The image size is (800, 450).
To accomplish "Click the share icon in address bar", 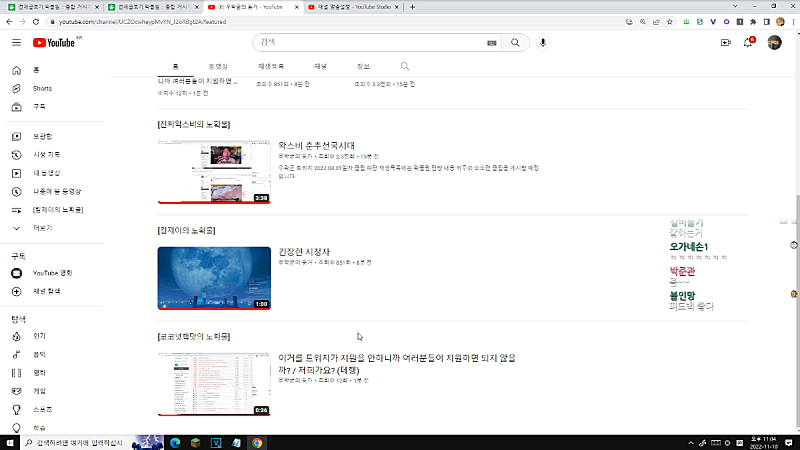I will (656, 22).
